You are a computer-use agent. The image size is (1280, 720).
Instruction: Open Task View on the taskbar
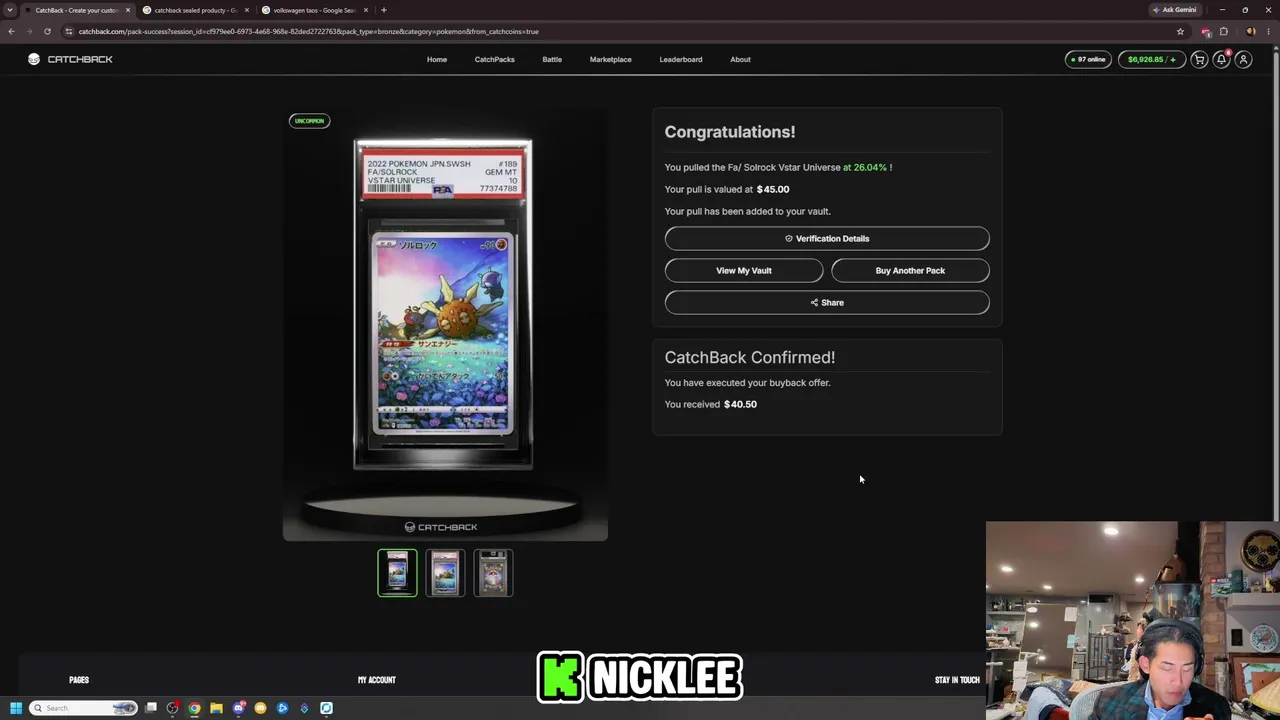[151, 708]
